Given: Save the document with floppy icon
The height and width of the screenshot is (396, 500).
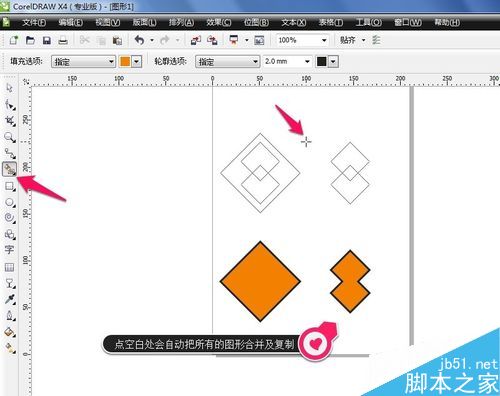Looking at the screenshot, I should tap(47, 40).
